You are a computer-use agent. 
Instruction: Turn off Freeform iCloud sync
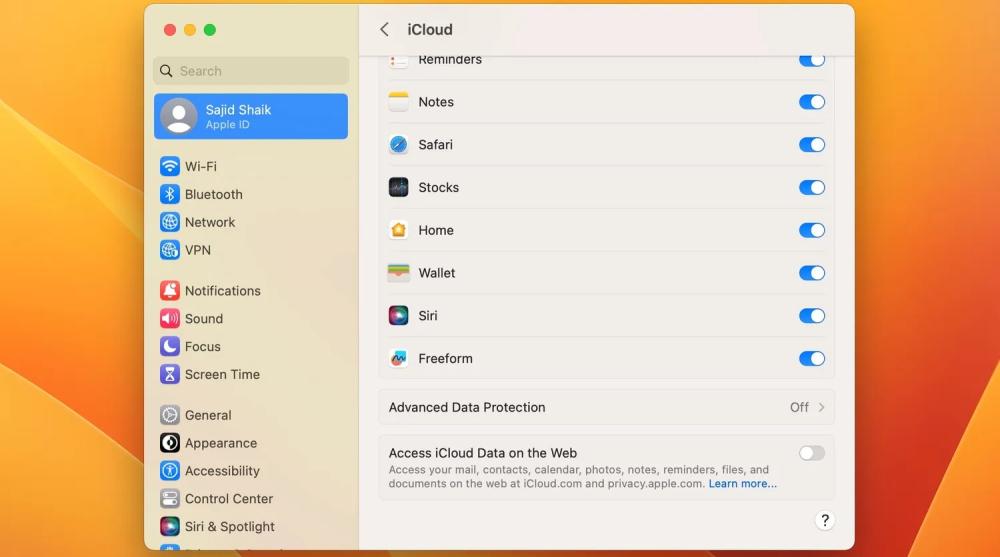coord(812,359)
